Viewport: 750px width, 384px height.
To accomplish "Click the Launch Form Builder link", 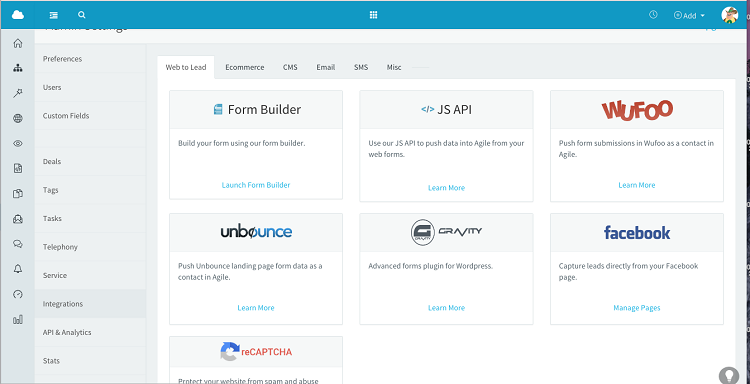I will 256,185.
